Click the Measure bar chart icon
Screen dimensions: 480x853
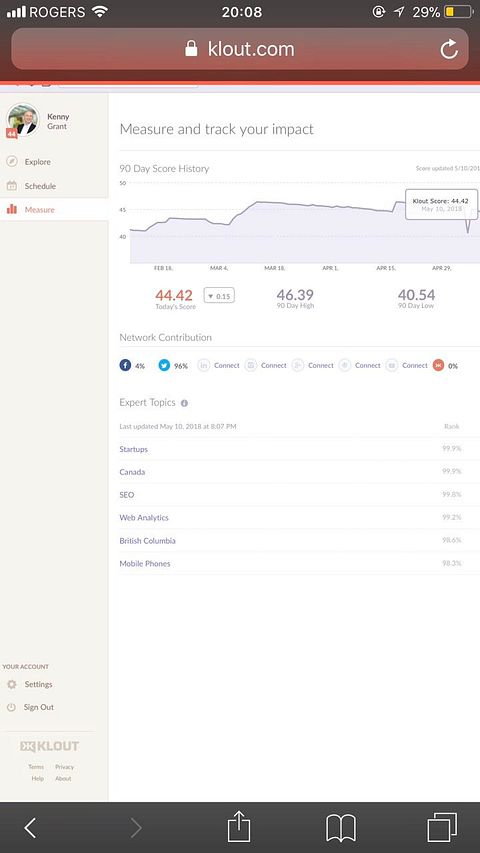click(x=11, y=209)
